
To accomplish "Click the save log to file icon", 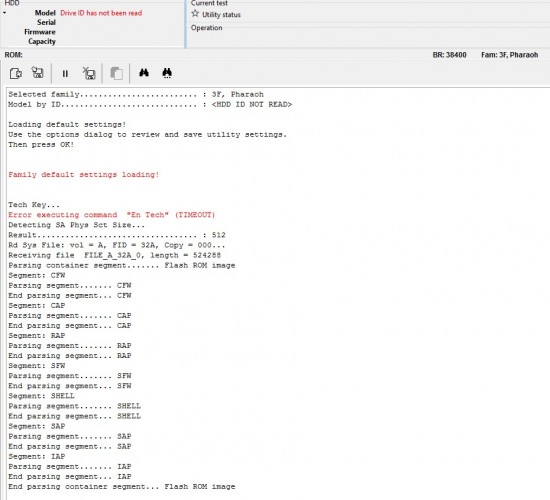I will tap(38, 73).
